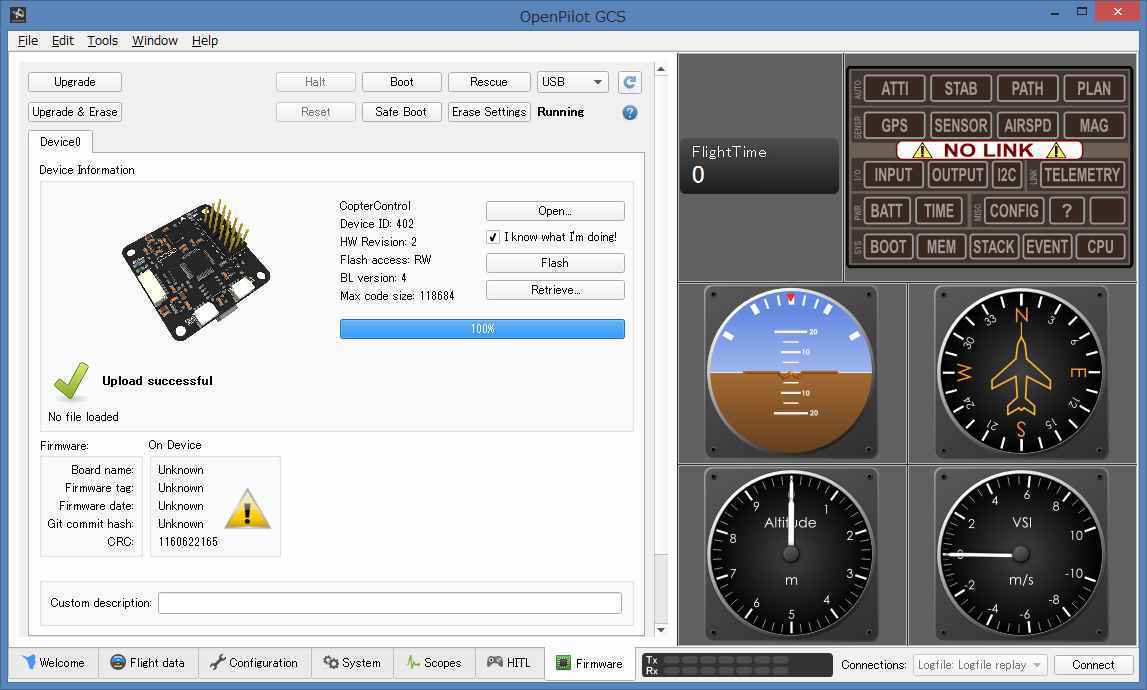Click the TELEMETRY status indicator

point(1082,175)
